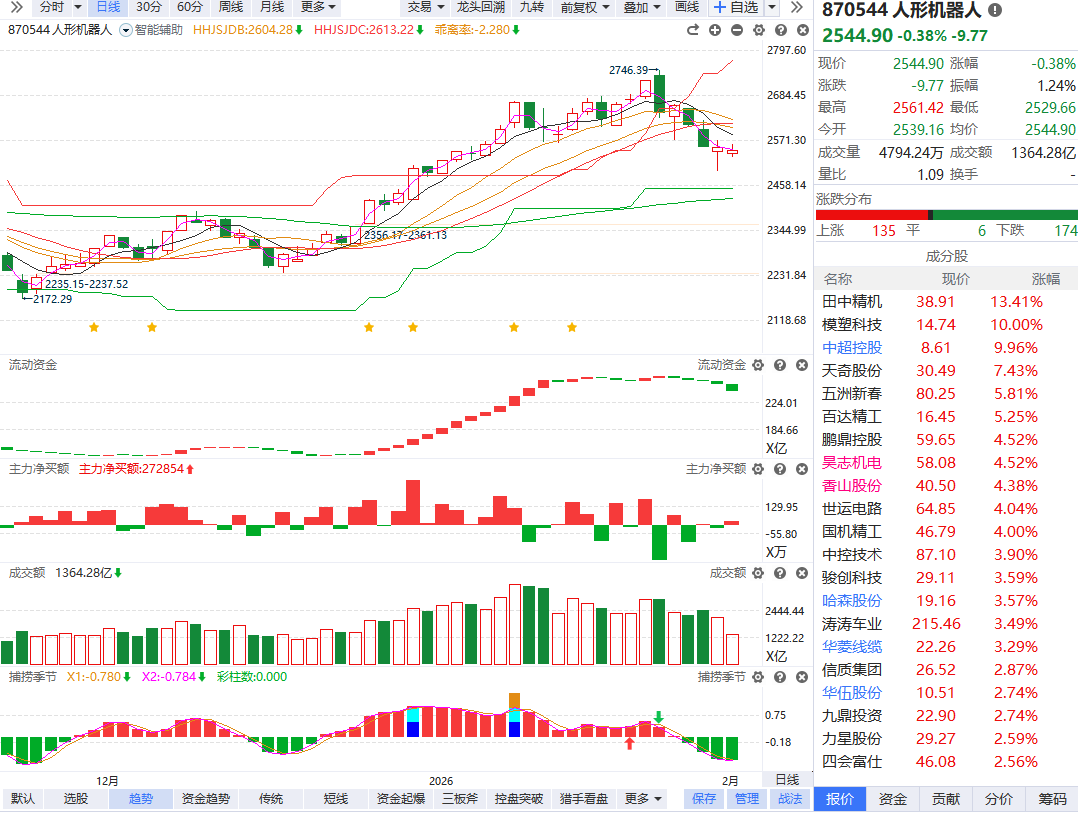Switch chart period to 30分
Viewport: 1078px width, 813px height.
coord(149,7)
